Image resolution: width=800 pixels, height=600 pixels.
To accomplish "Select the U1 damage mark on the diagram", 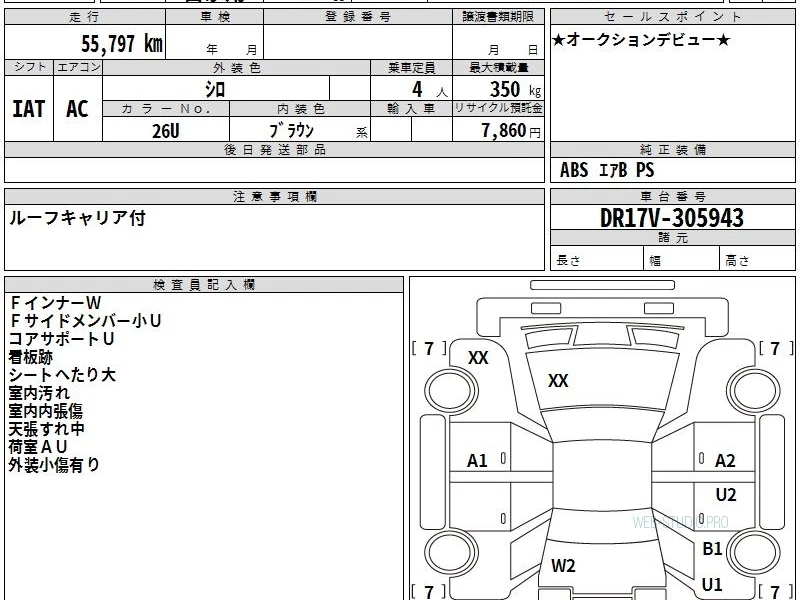I will coord(712,585).
